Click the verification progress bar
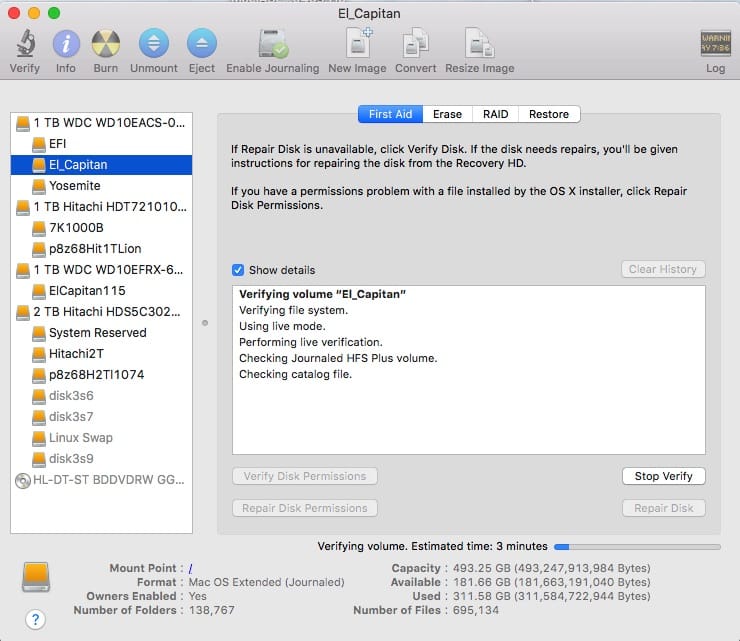The image size is (740, 641). point(636,547)
